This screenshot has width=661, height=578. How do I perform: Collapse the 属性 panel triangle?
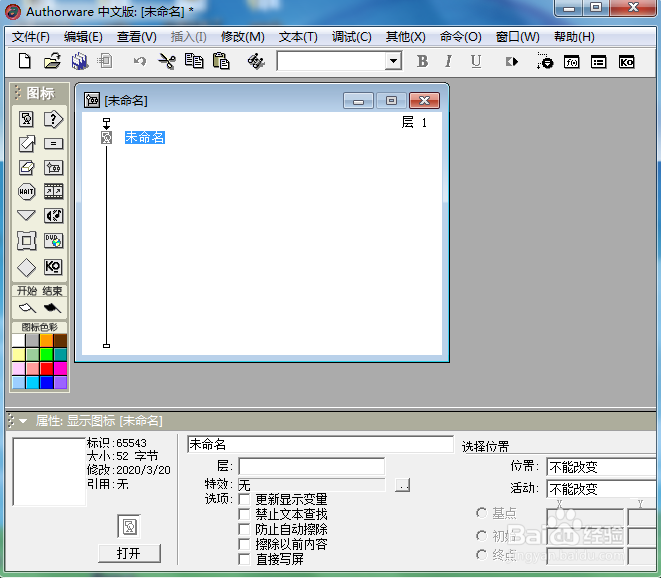click(23, 421)
